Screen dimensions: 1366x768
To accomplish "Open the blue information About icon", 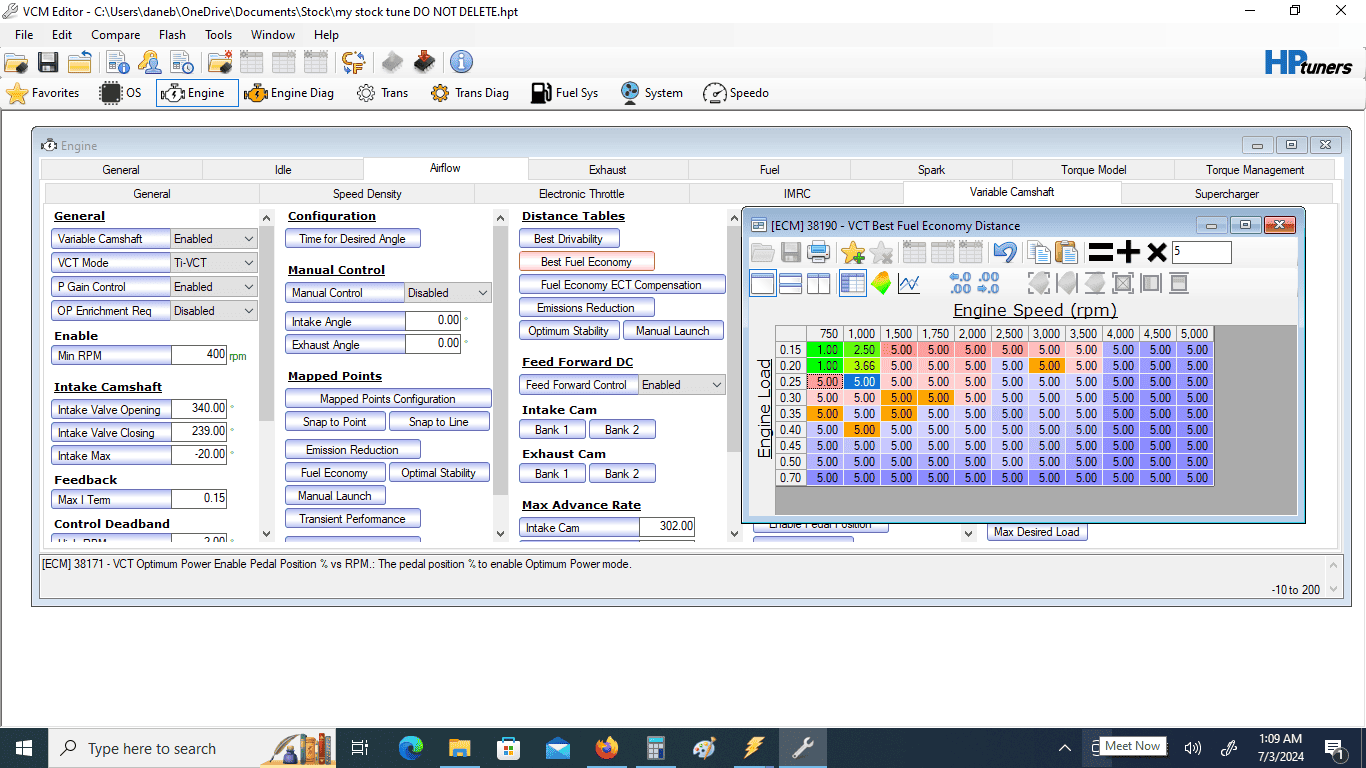I will tap(461, 62).
